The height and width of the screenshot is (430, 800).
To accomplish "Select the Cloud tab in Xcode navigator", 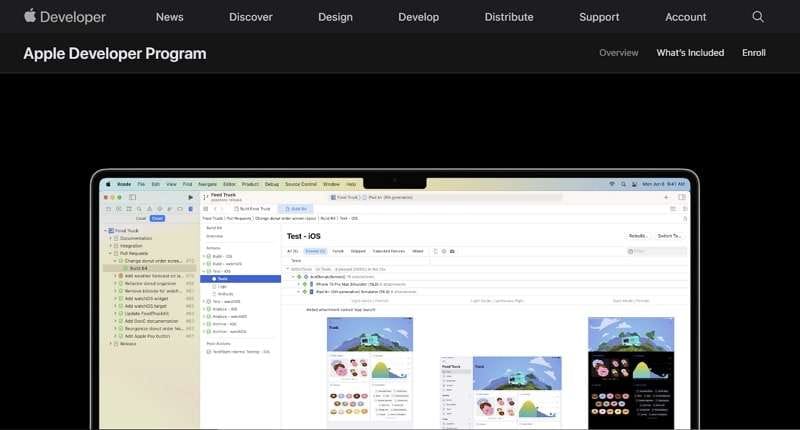I will pos(157,218).
